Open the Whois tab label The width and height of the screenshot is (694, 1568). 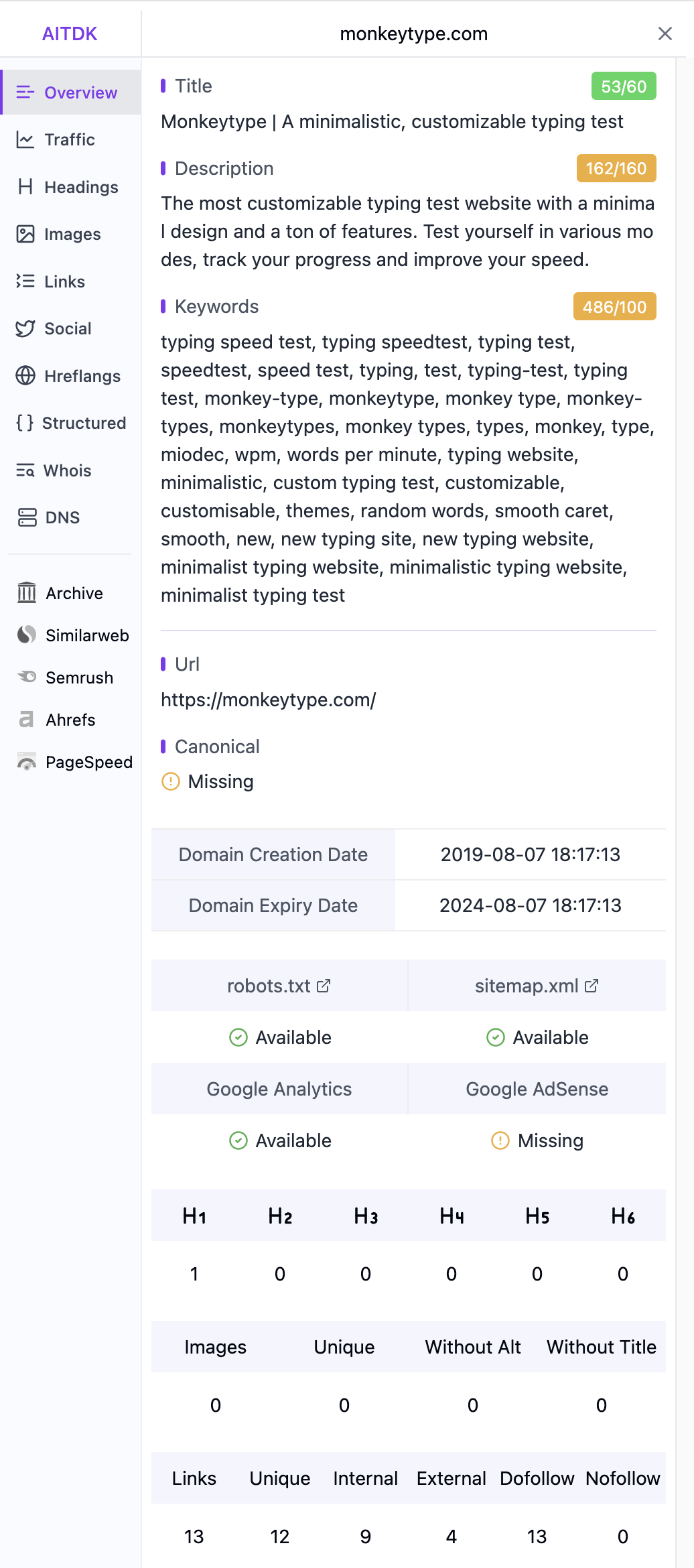click(x=68, y=470)
